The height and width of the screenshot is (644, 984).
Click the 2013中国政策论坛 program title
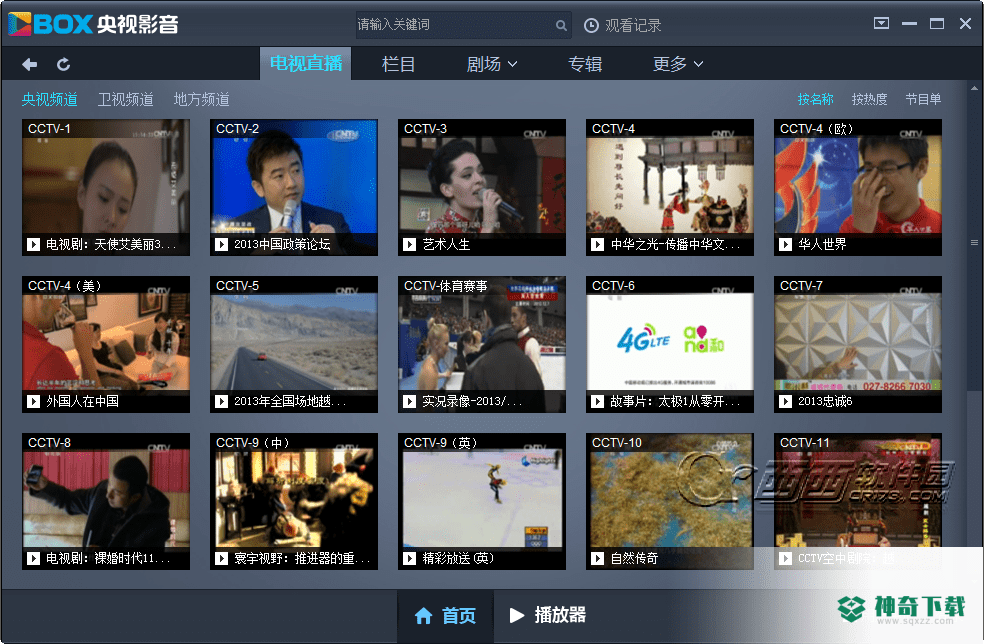click(282, 244)
